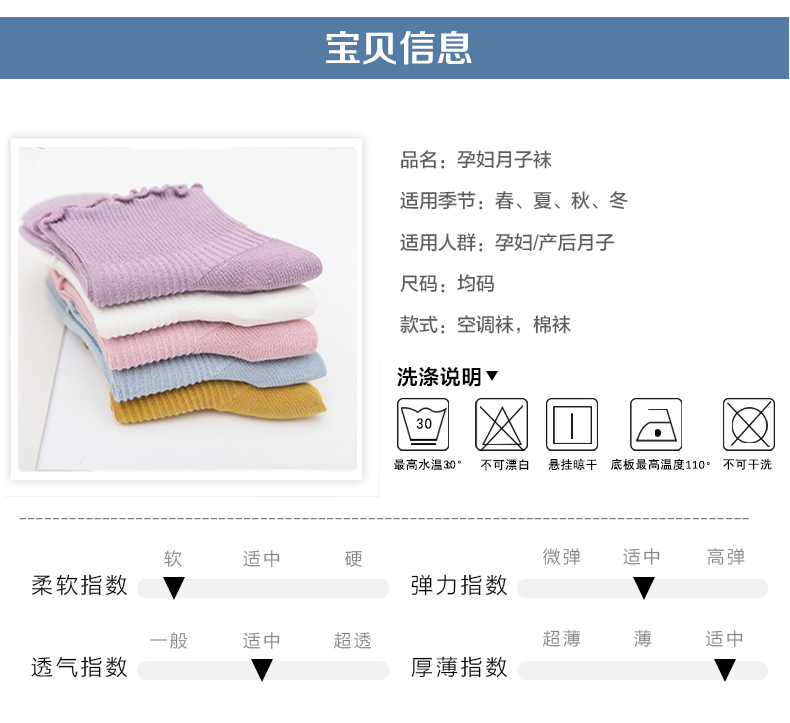The height and width of the screenshot is (723, 790).
Task: Click the 弹力指数 elasticity slider marker
Action: (x=643, y=588)
